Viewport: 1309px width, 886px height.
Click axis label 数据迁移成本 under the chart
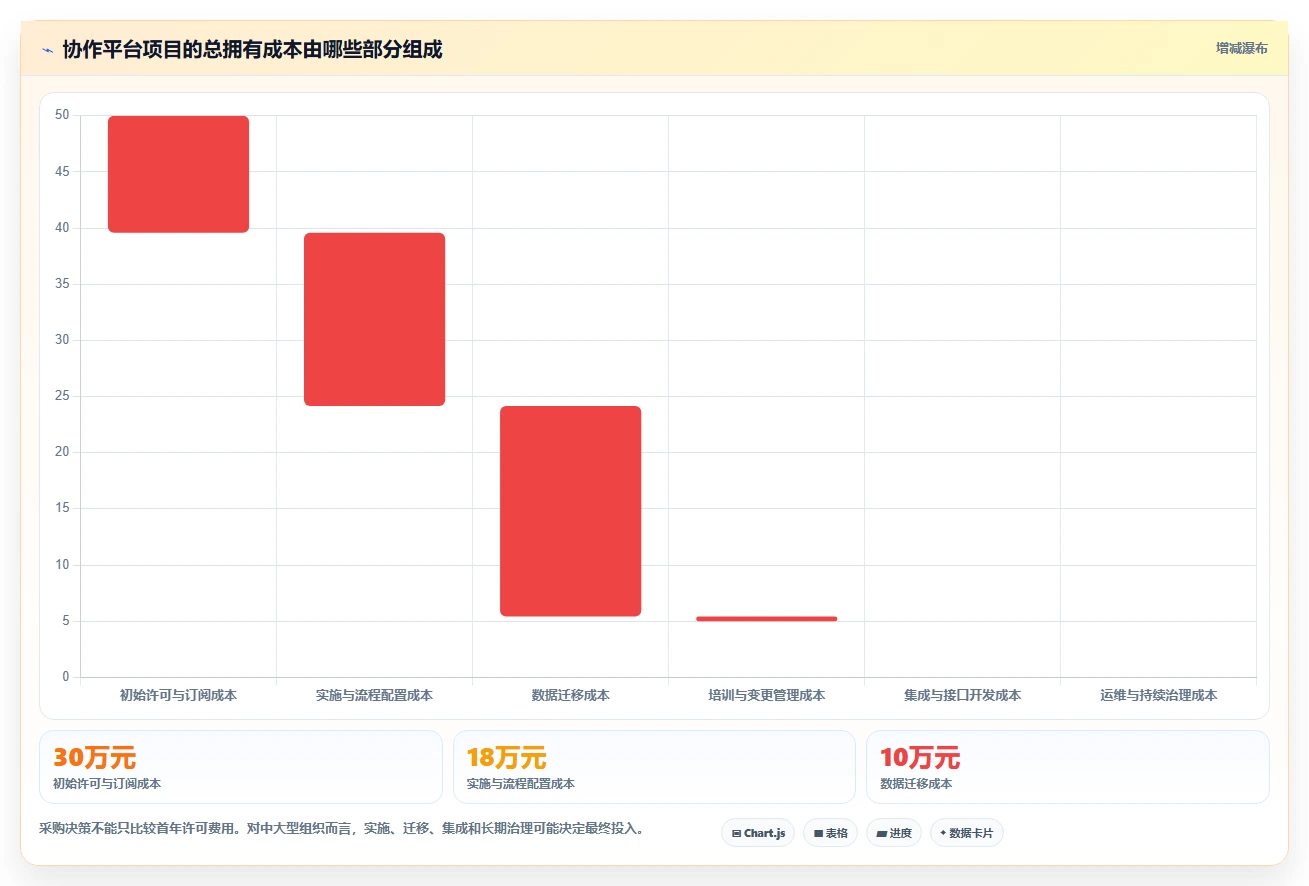[x=570, y=695]
